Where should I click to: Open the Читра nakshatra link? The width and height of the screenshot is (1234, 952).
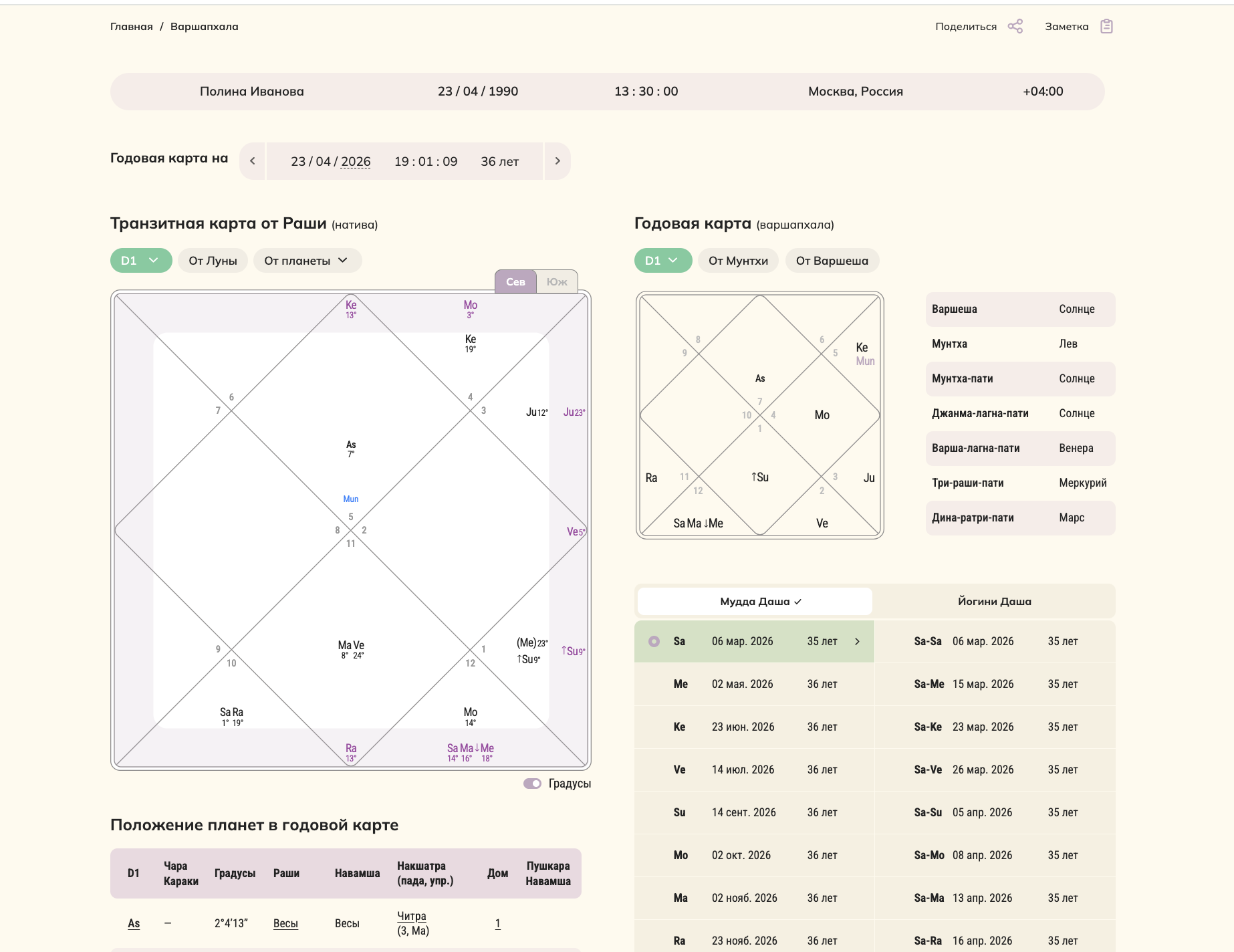[412, 916]
